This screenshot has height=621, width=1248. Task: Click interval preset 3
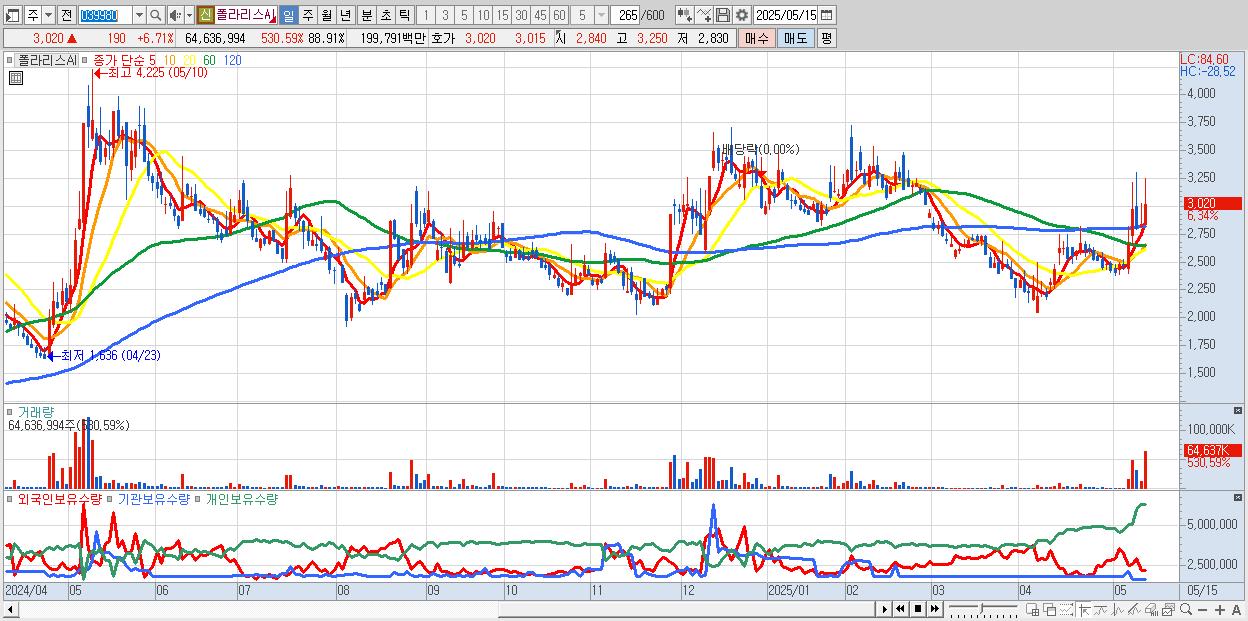click(x=445, y=15)
